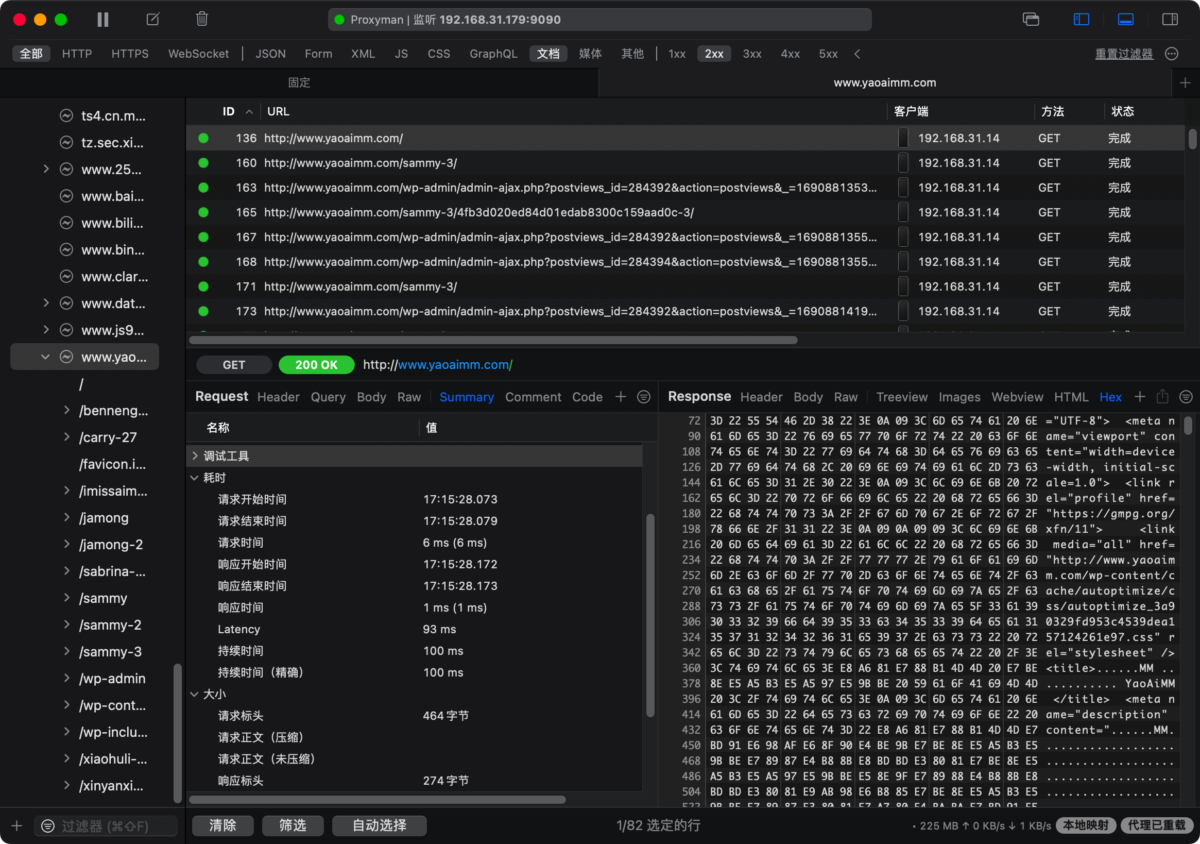Expand the www.25... domain node
1200x844 pixels.
point(46,169)
